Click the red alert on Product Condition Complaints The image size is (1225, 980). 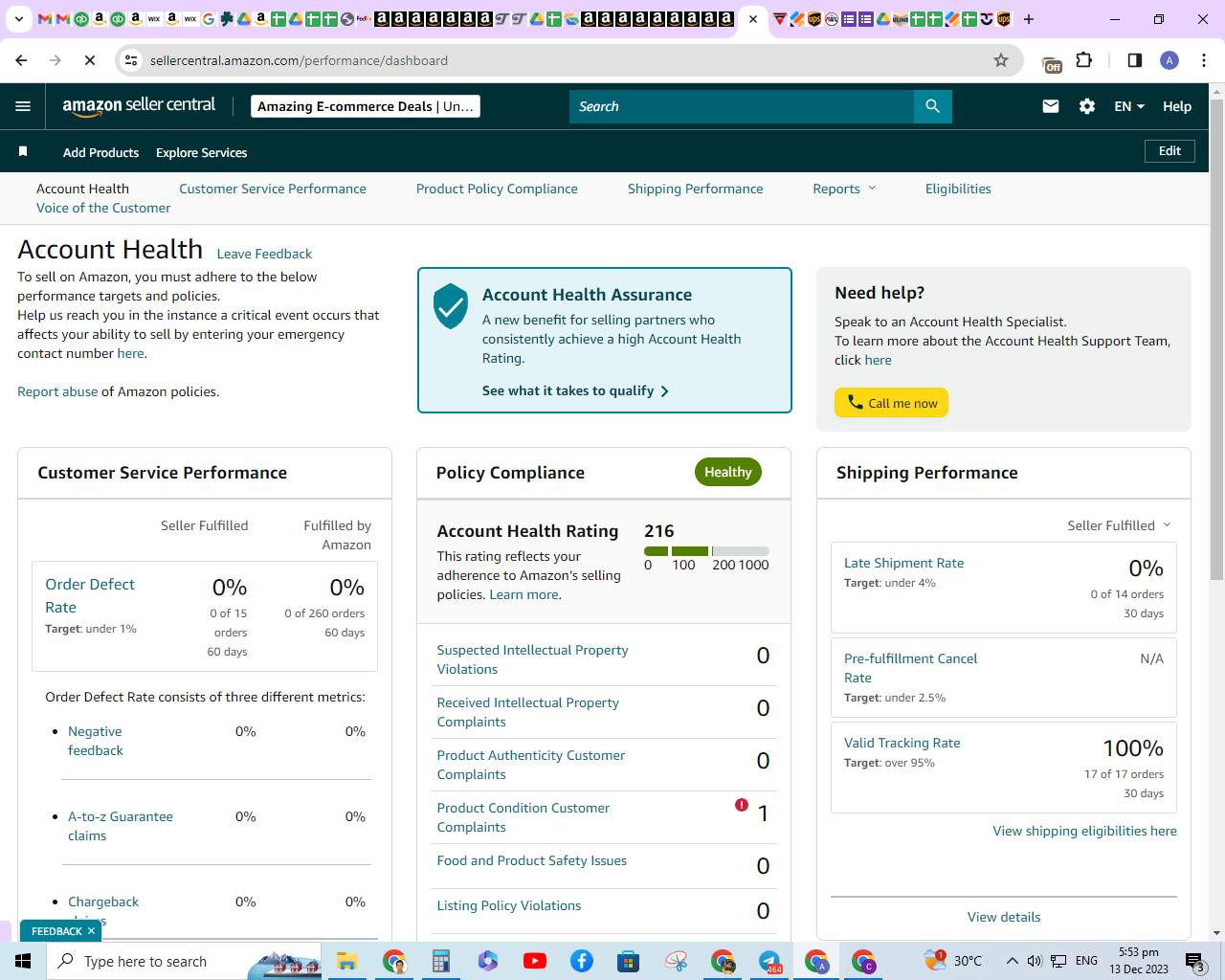[x=742, y=805]
